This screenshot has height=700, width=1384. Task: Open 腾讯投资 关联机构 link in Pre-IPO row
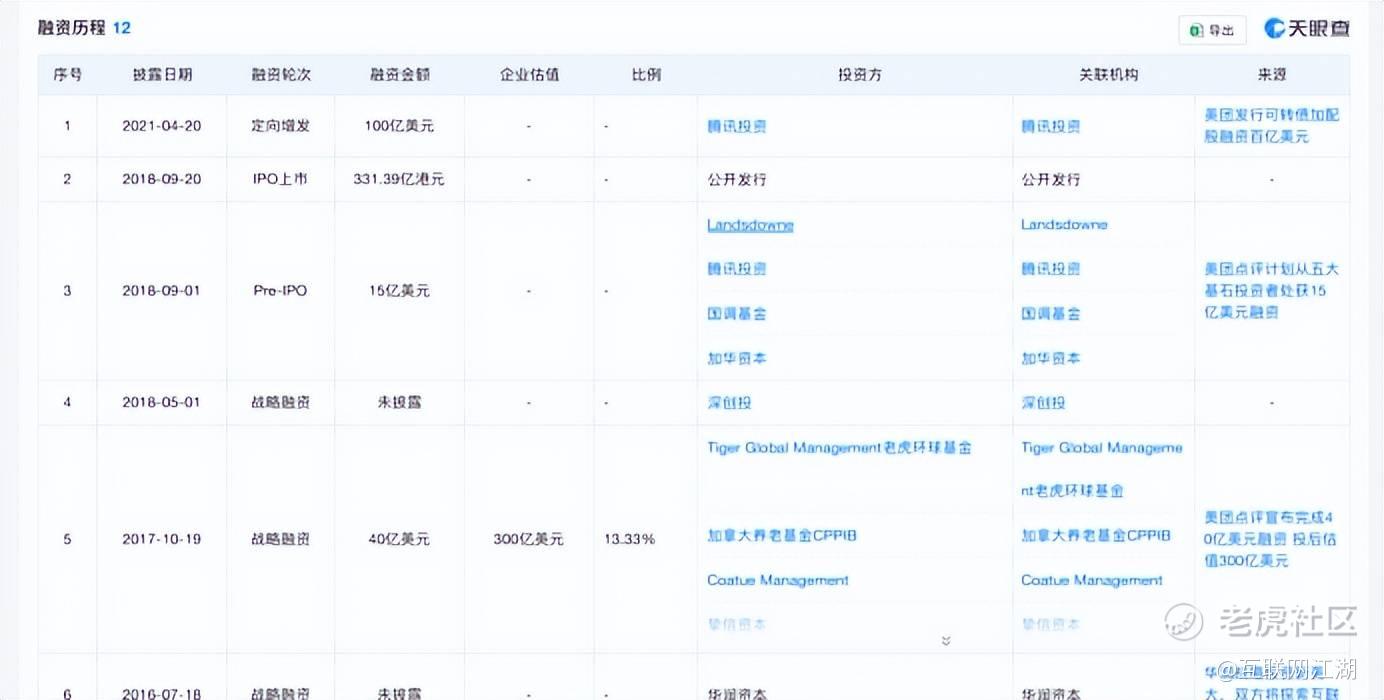click(1051, 269)
